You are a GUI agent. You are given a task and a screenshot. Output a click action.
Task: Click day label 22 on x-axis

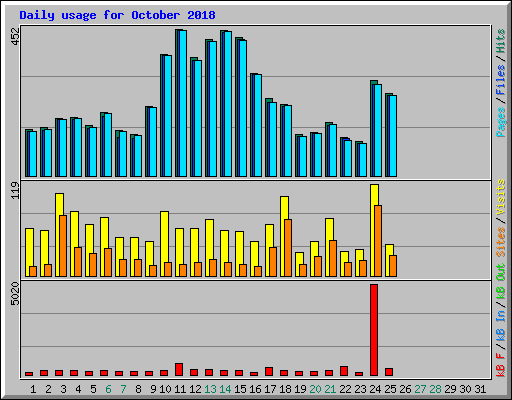(345, 389)
